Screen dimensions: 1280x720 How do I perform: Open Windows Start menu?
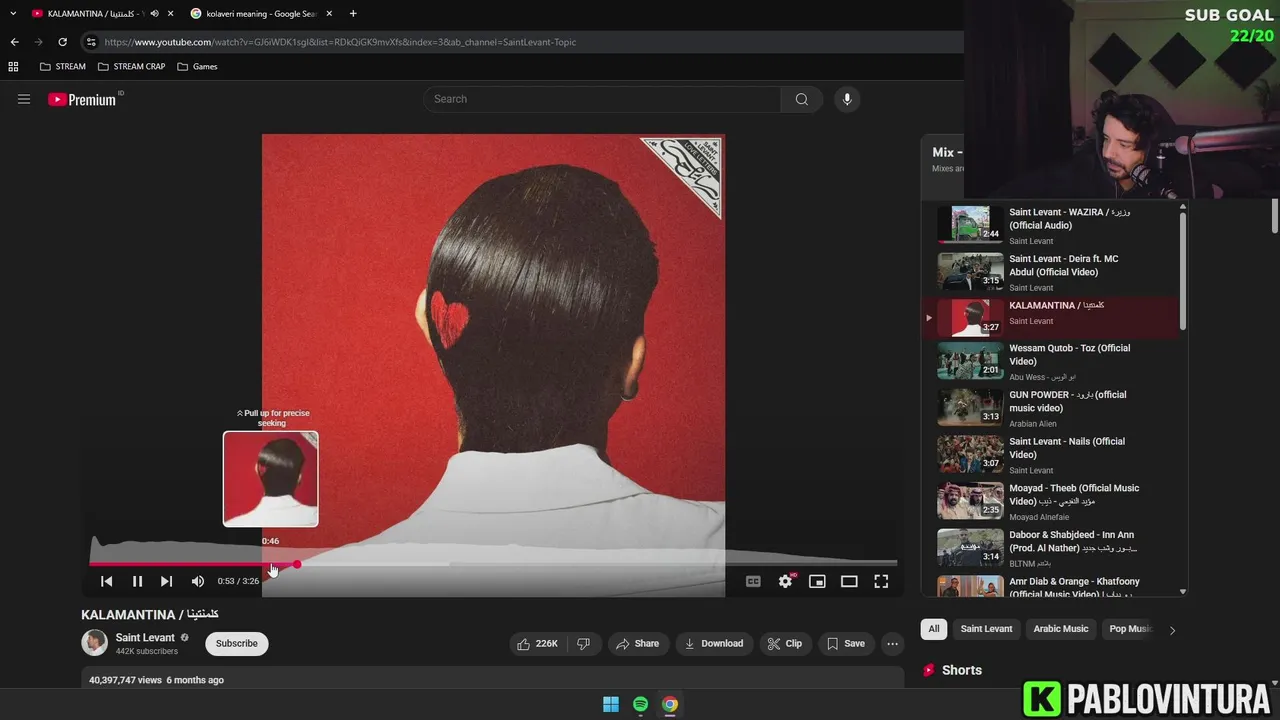[611, 704]
